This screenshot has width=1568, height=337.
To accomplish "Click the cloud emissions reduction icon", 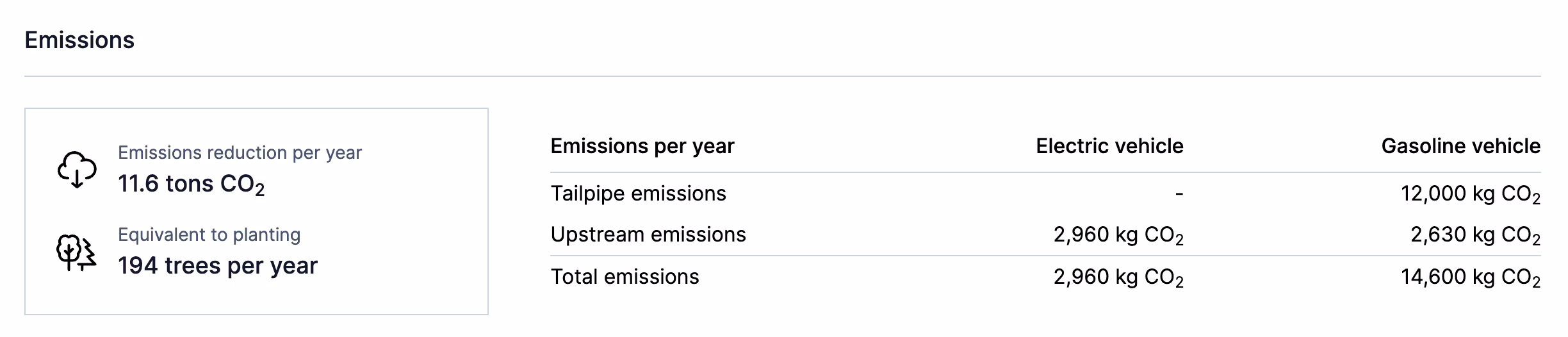I will pos(77,170).
